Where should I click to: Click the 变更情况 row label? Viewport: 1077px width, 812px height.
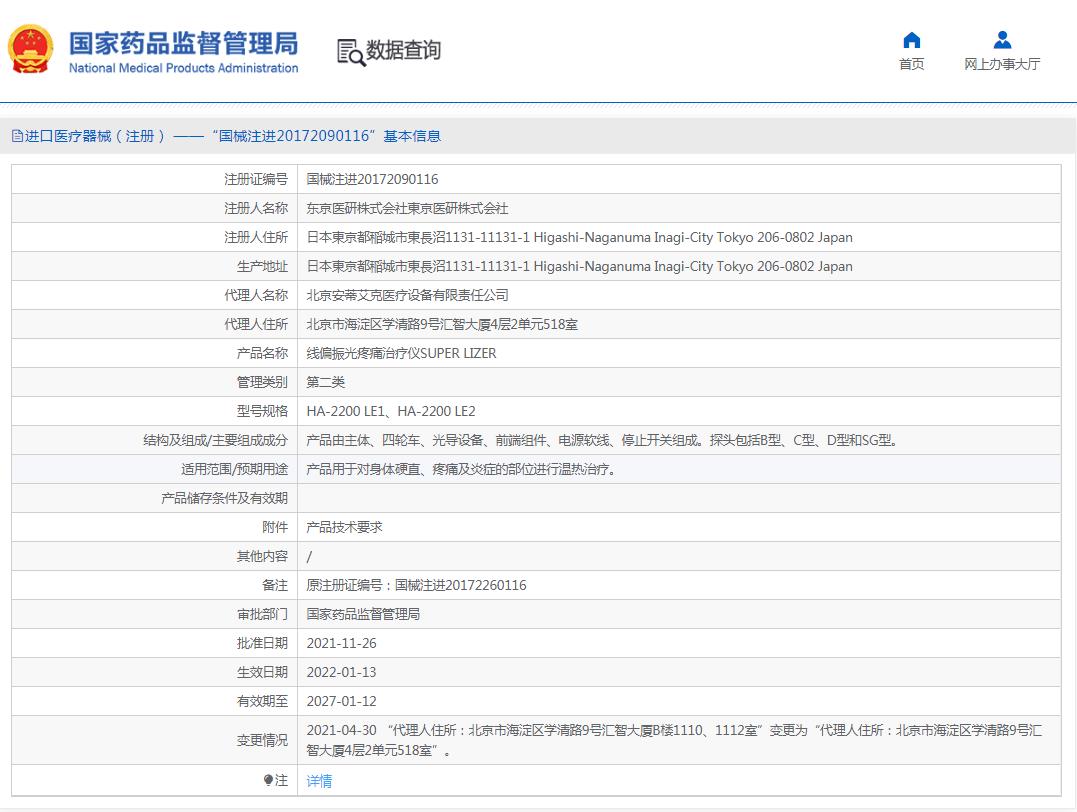[x=262, y=740]
